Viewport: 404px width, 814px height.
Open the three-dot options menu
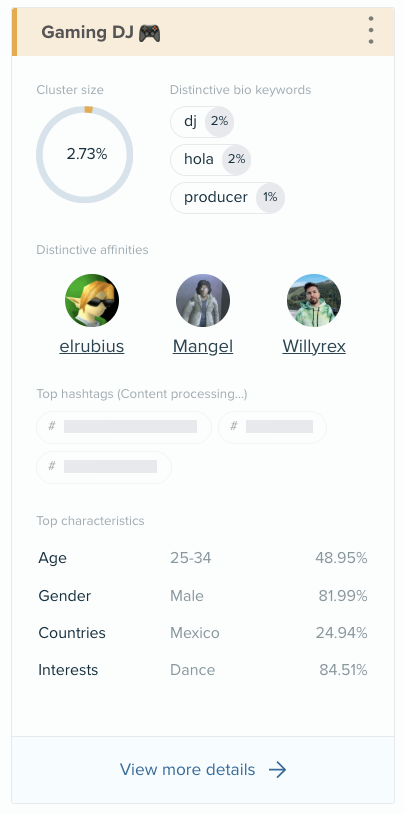(371, 30)
